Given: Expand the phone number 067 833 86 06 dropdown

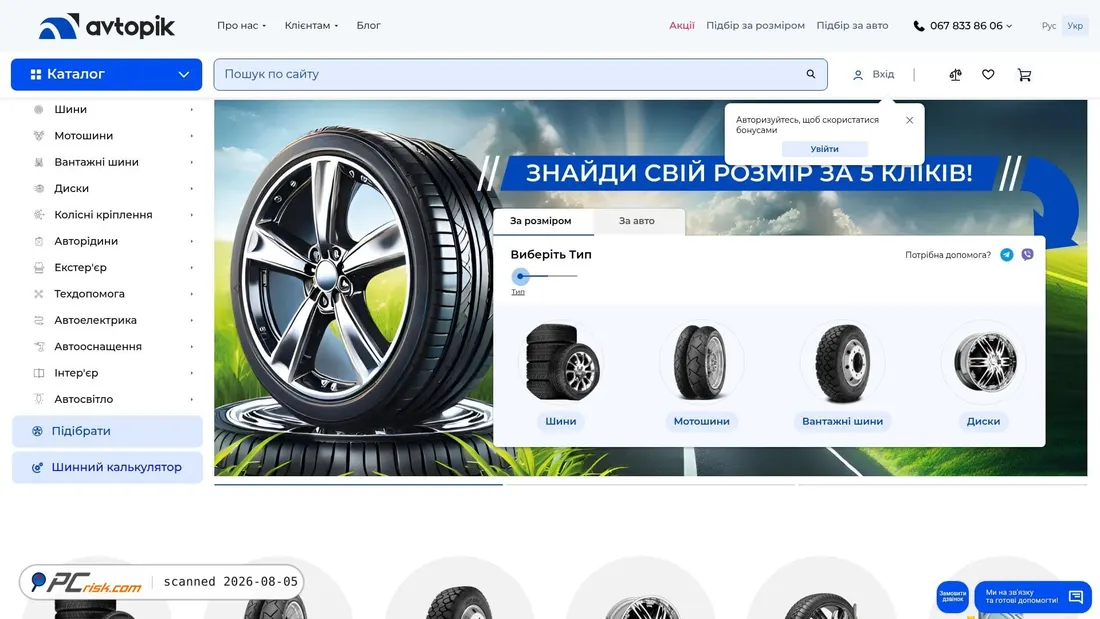Looking at the screenshot, I should pos(1009,26).
